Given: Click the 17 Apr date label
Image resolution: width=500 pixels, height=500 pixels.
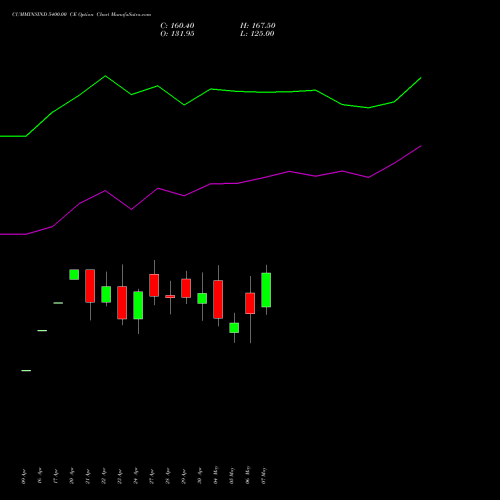Looking at the screenshot, I should tap(55, 476).
